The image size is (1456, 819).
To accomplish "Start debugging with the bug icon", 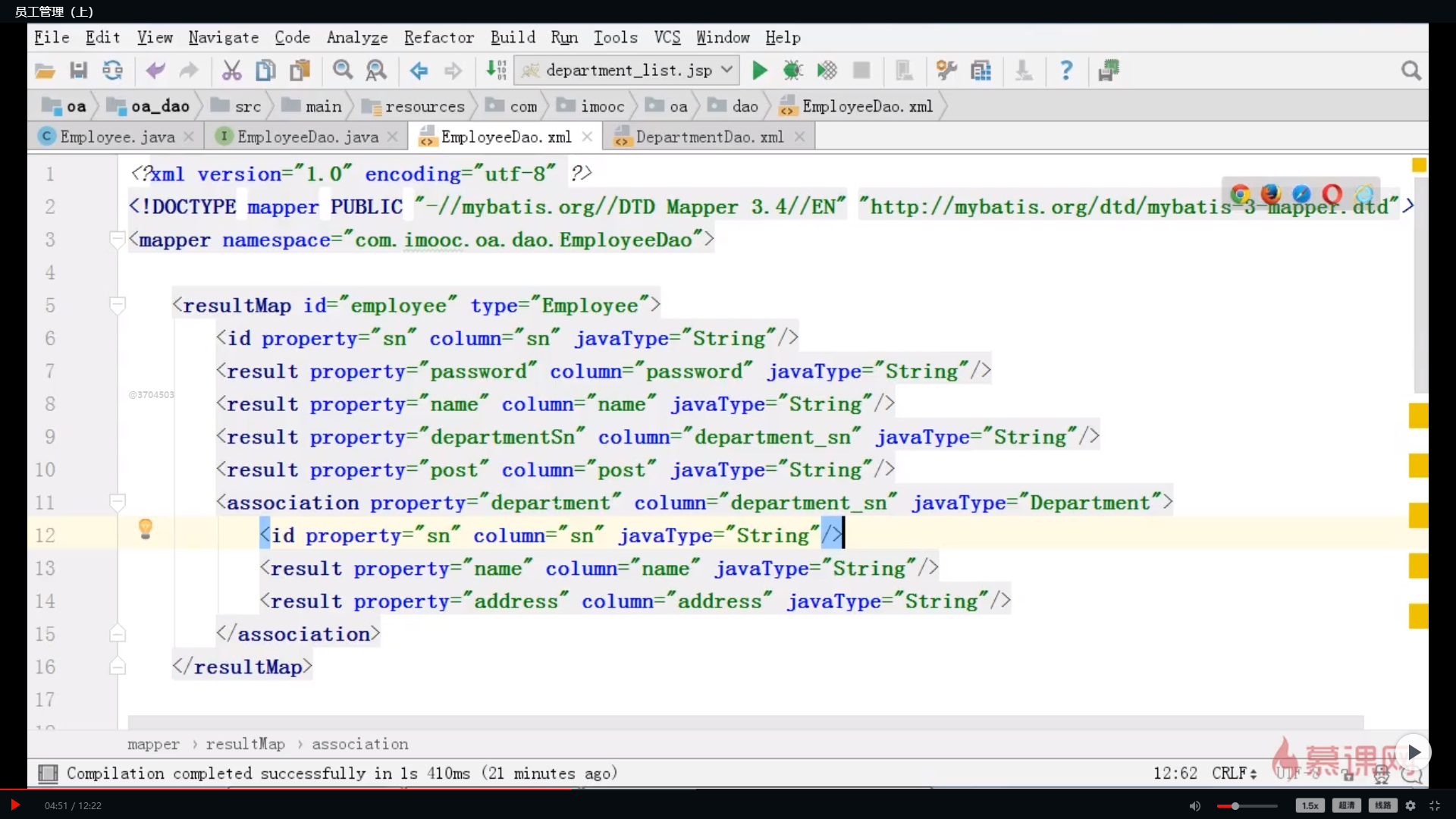I will 793,71.
